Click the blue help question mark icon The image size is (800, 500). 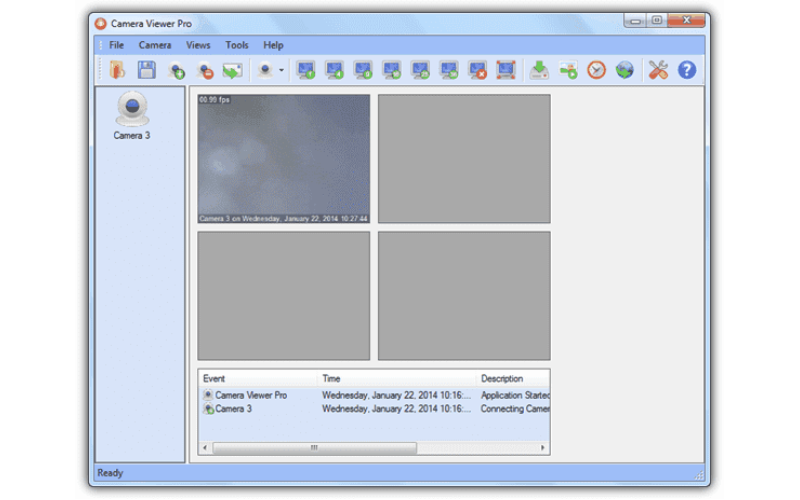687,70
